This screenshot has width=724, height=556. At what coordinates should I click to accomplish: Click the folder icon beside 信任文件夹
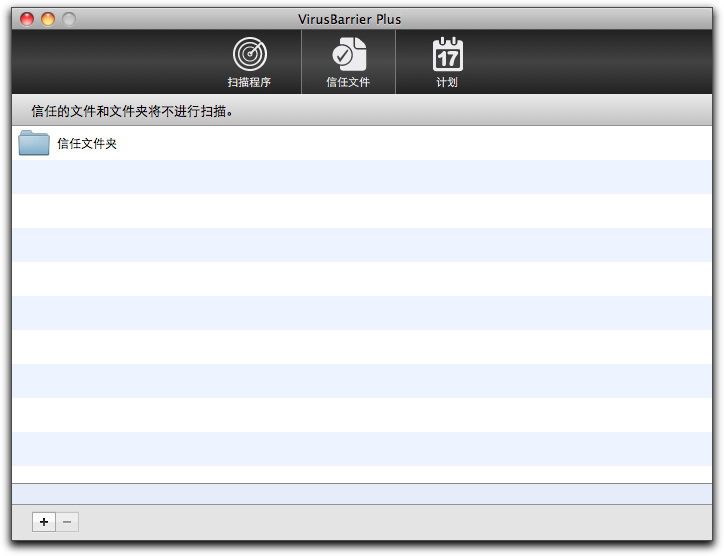[x=34, y=143]
